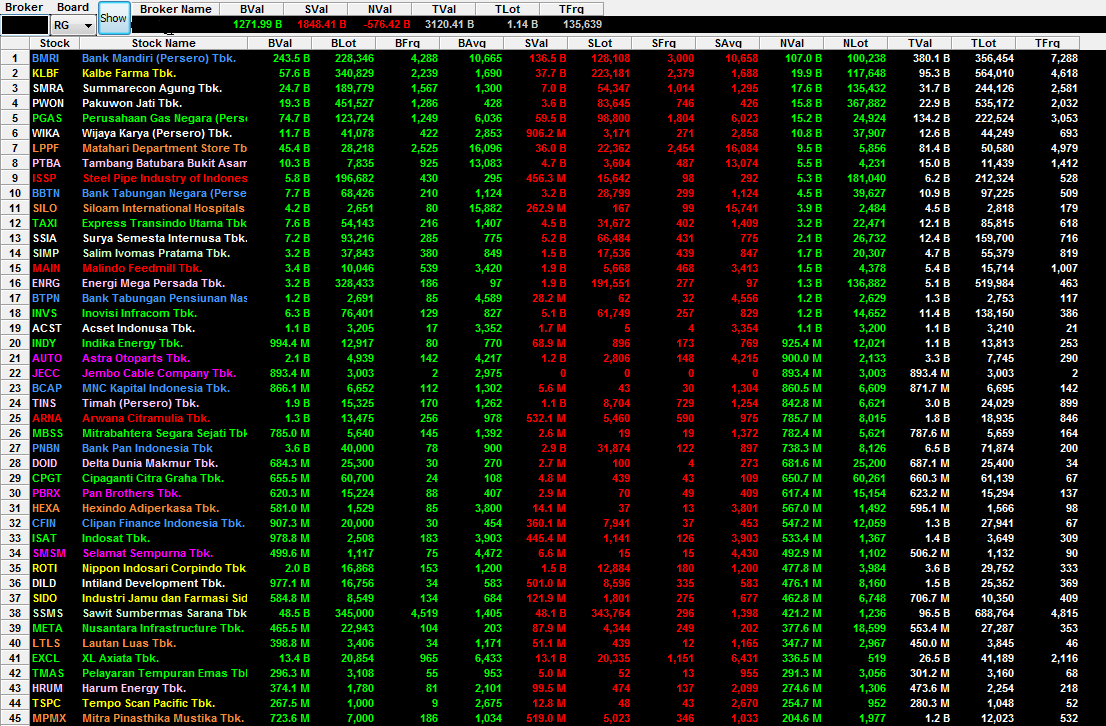1106x726 pixels.
Task: Sort by the Stock column header
Action: (54, 44)
